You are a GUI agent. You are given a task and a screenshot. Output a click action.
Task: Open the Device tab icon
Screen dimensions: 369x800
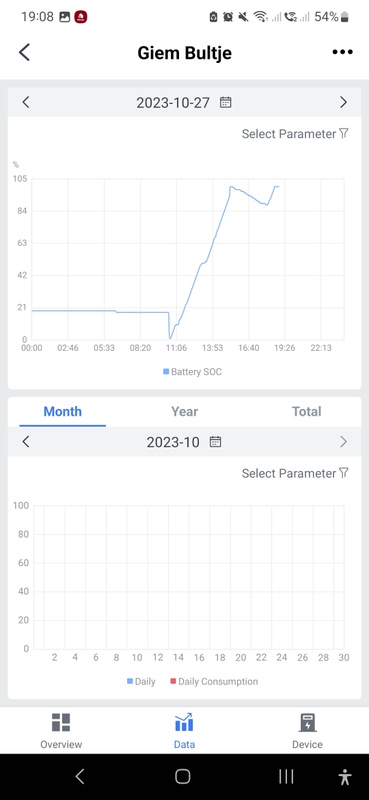click(307, 722)
